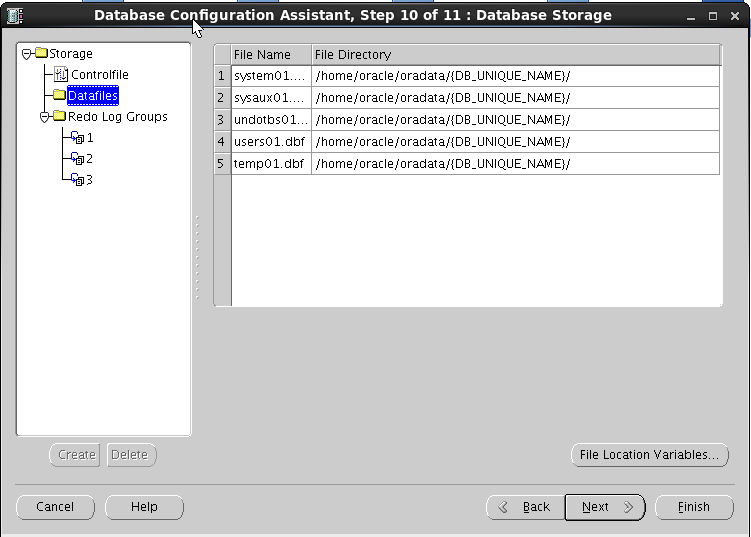
Task: Select row header number 3
Action: coord(222,120)
